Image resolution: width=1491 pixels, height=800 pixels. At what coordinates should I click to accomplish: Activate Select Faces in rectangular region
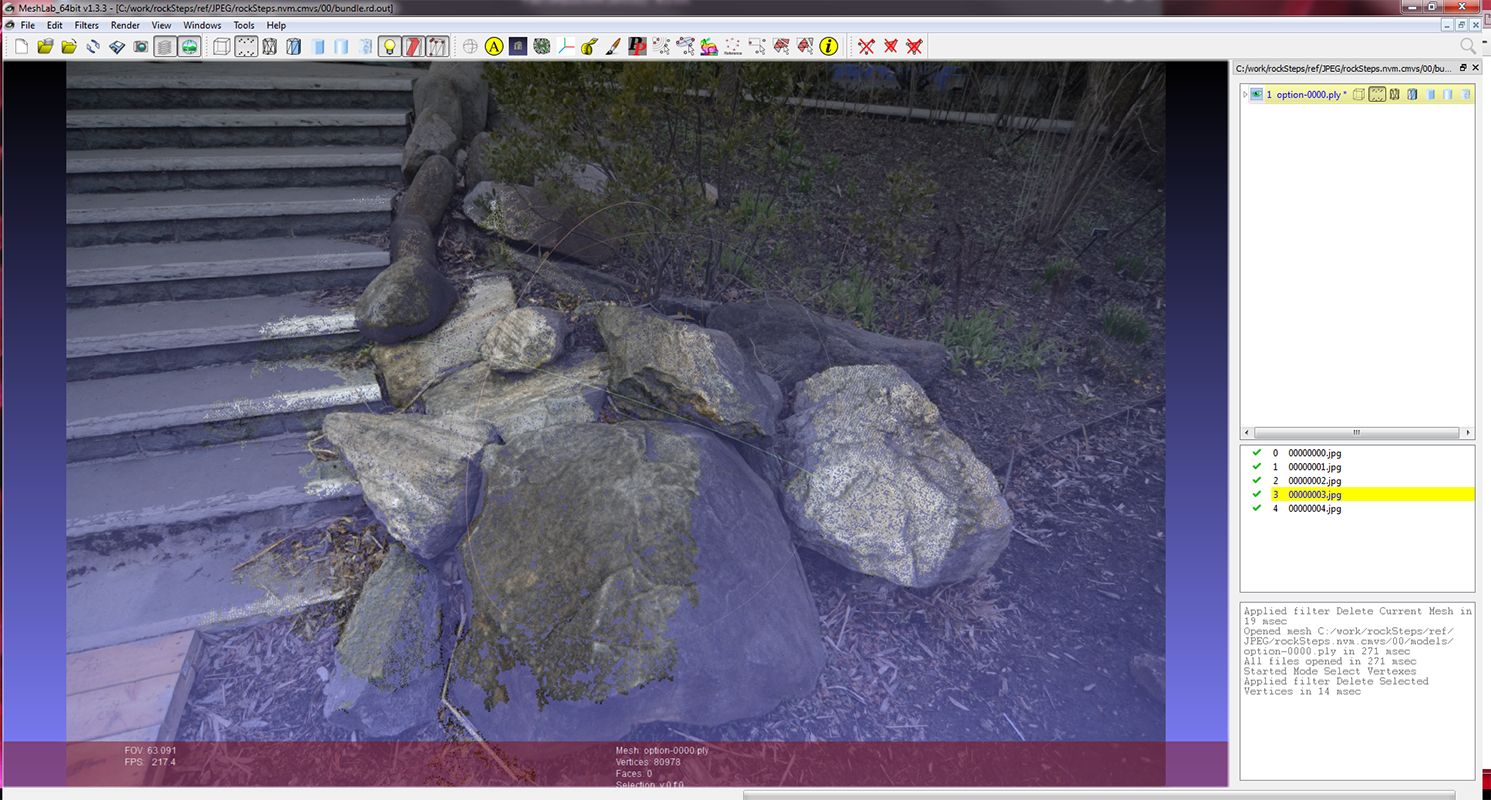[781, 46]
